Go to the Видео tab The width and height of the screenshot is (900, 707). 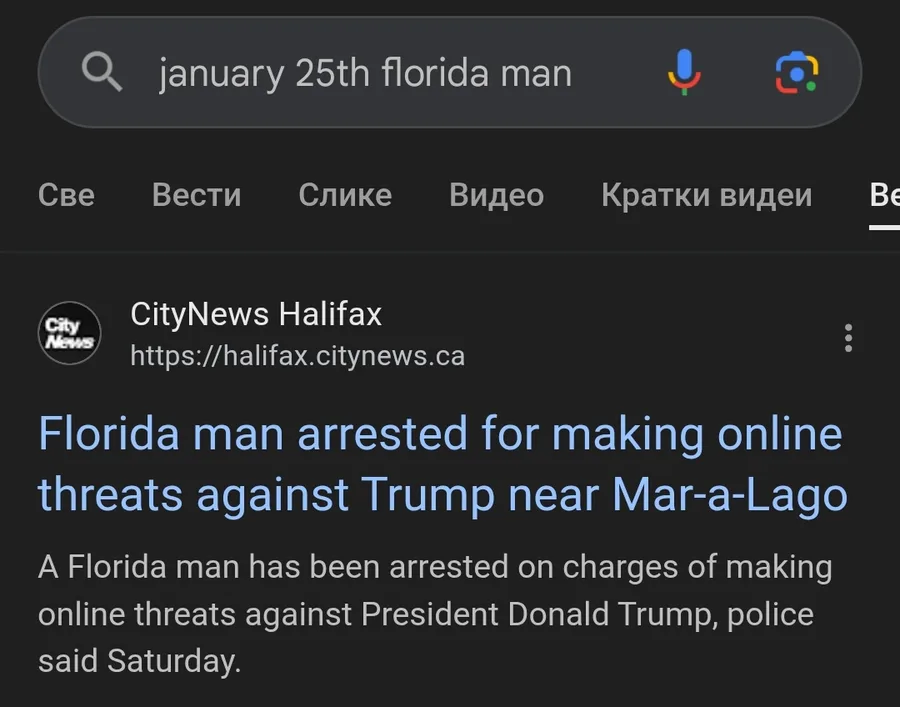click(496, 194)
